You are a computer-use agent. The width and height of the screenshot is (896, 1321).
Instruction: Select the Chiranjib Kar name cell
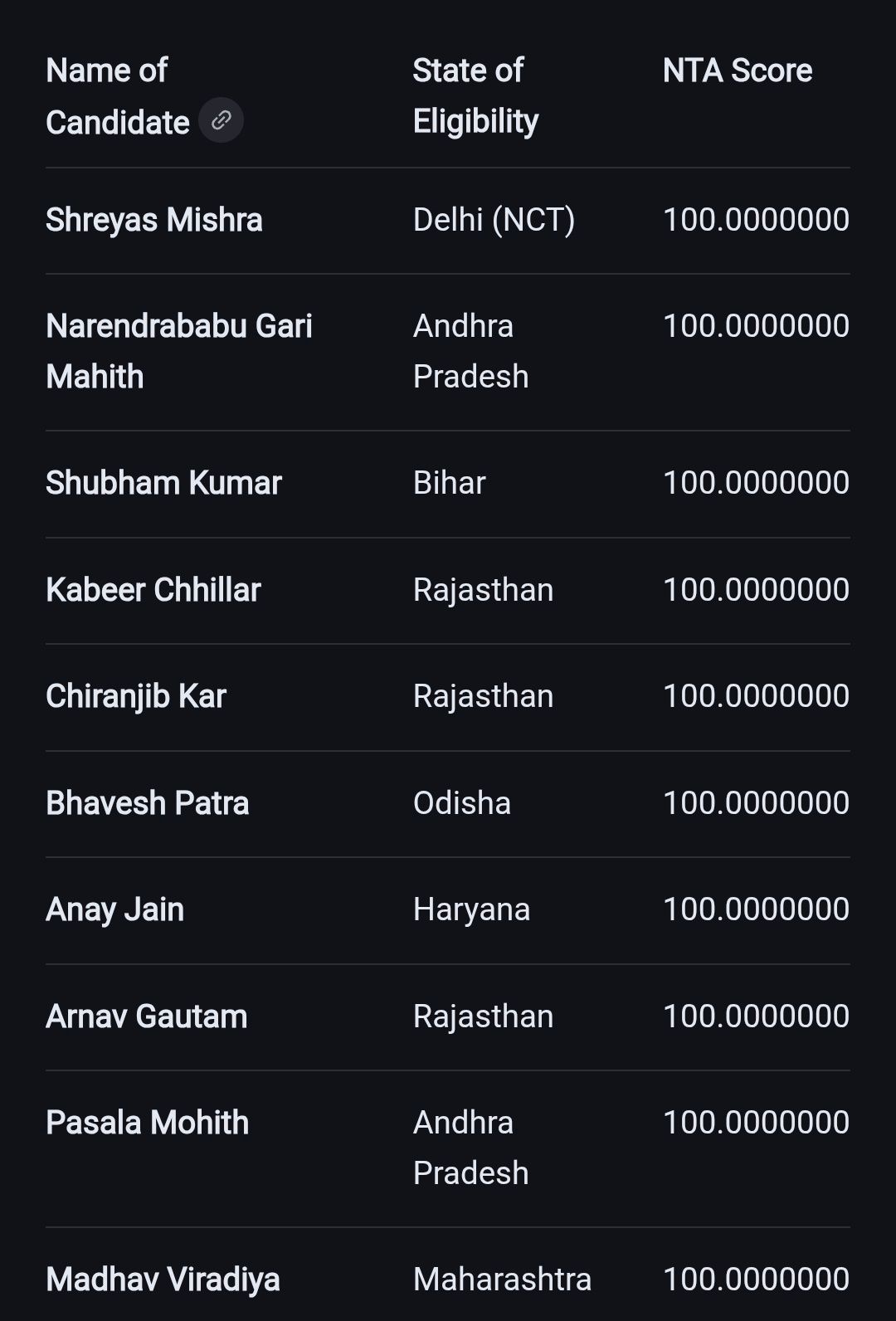tap(136, 696)
